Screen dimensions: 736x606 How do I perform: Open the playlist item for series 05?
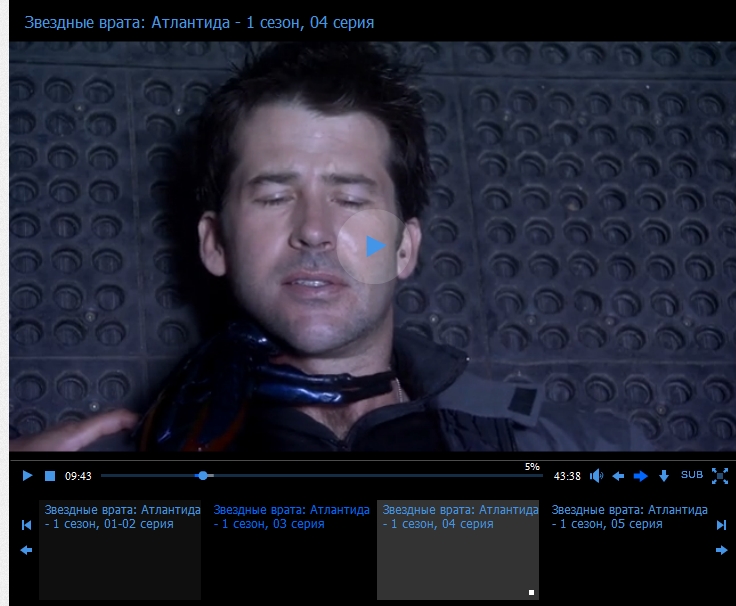pyautogui.click(x=627, y=550)
